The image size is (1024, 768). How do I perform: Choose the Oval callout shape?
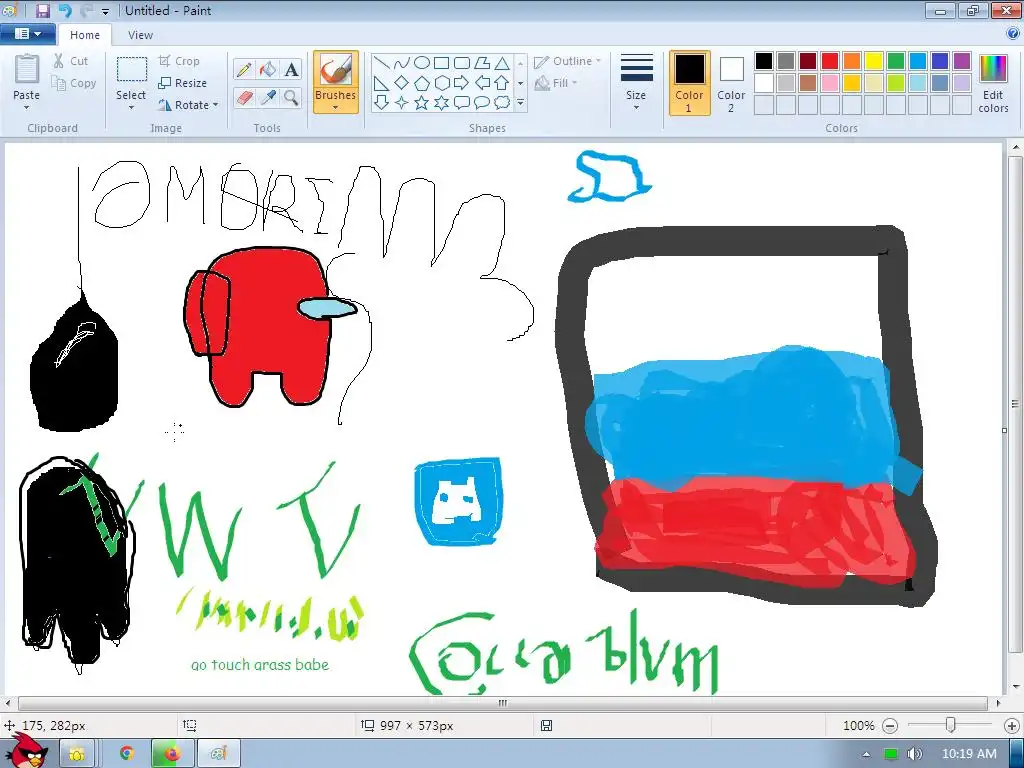pos(482,103)
